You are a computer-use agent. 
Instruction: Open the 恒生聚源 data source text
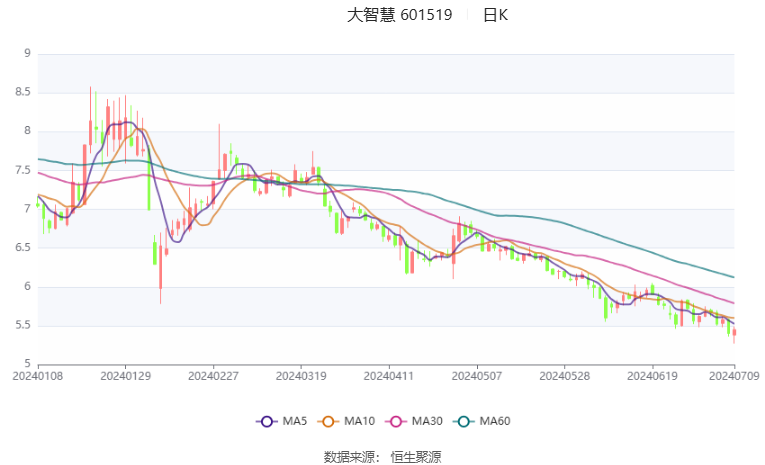click(x=416, y=457)
